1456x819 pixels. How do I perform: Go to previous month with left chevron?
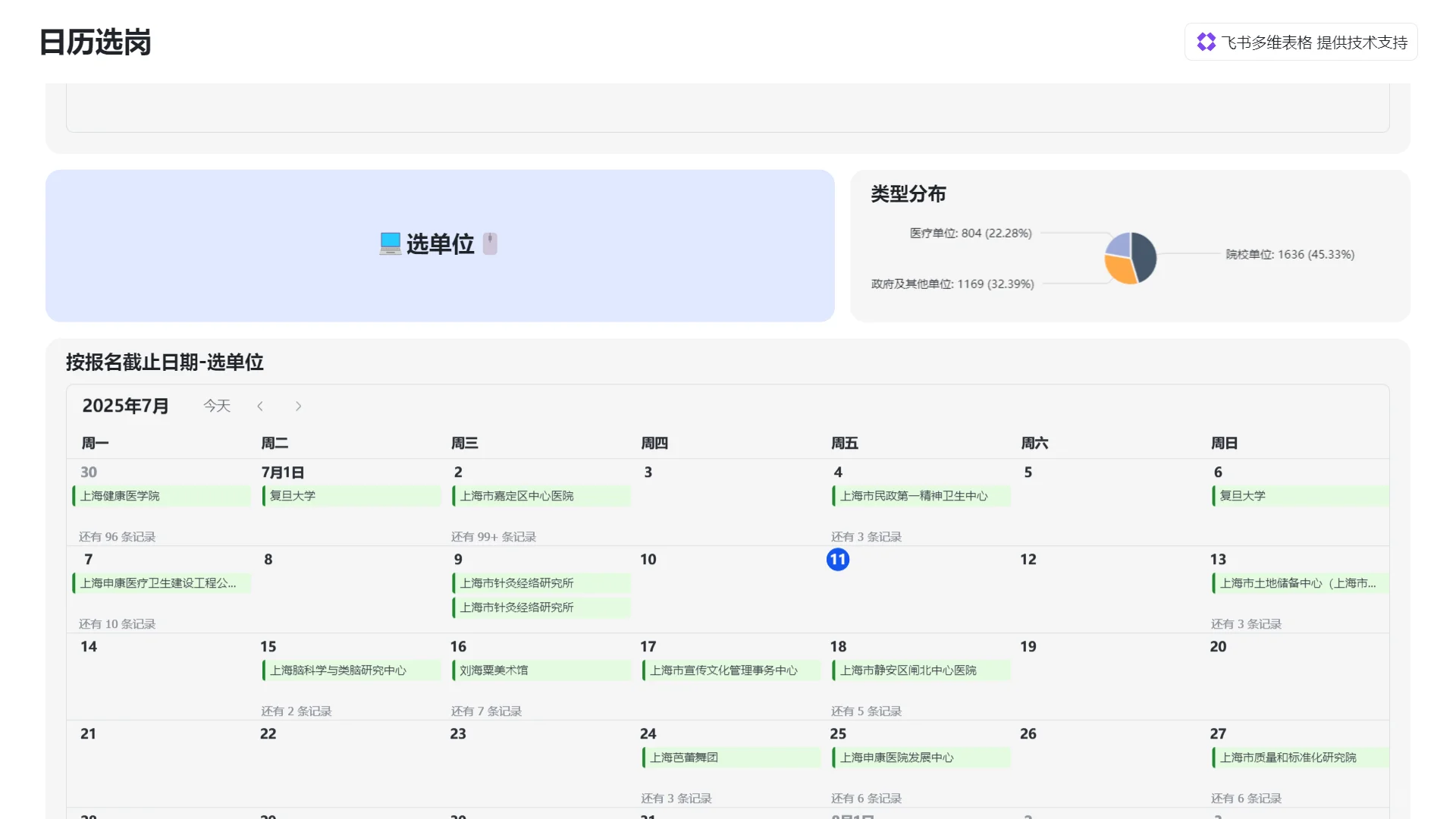pos(260,406)
